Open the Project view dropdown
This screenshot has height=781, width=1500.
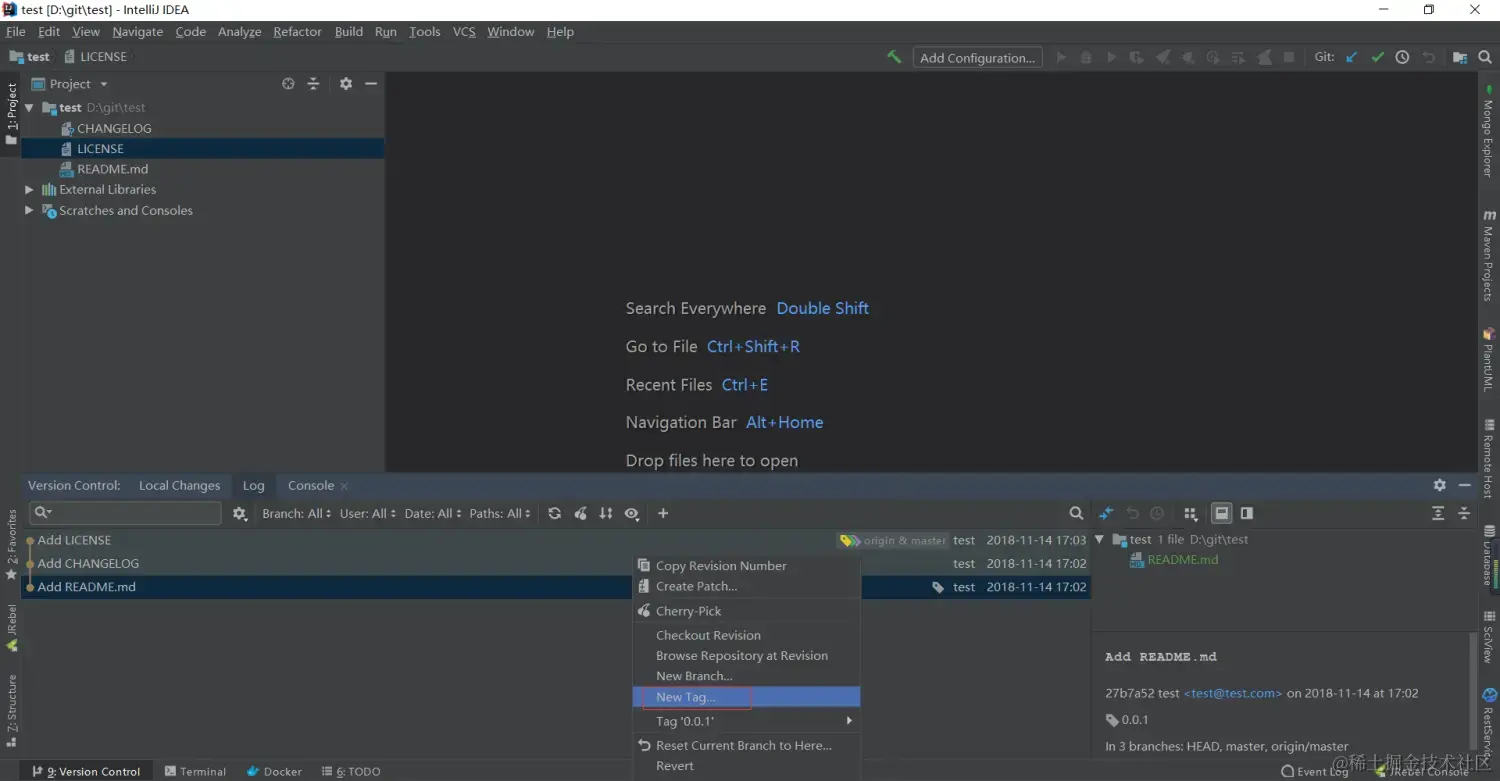click(x=69, y=84)
